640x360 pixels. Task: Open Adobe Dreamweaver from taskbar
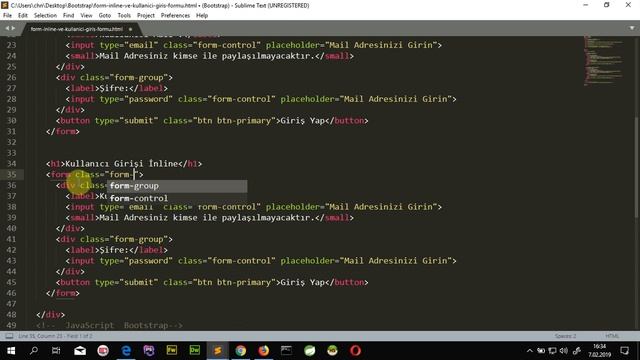pos(195,351)
